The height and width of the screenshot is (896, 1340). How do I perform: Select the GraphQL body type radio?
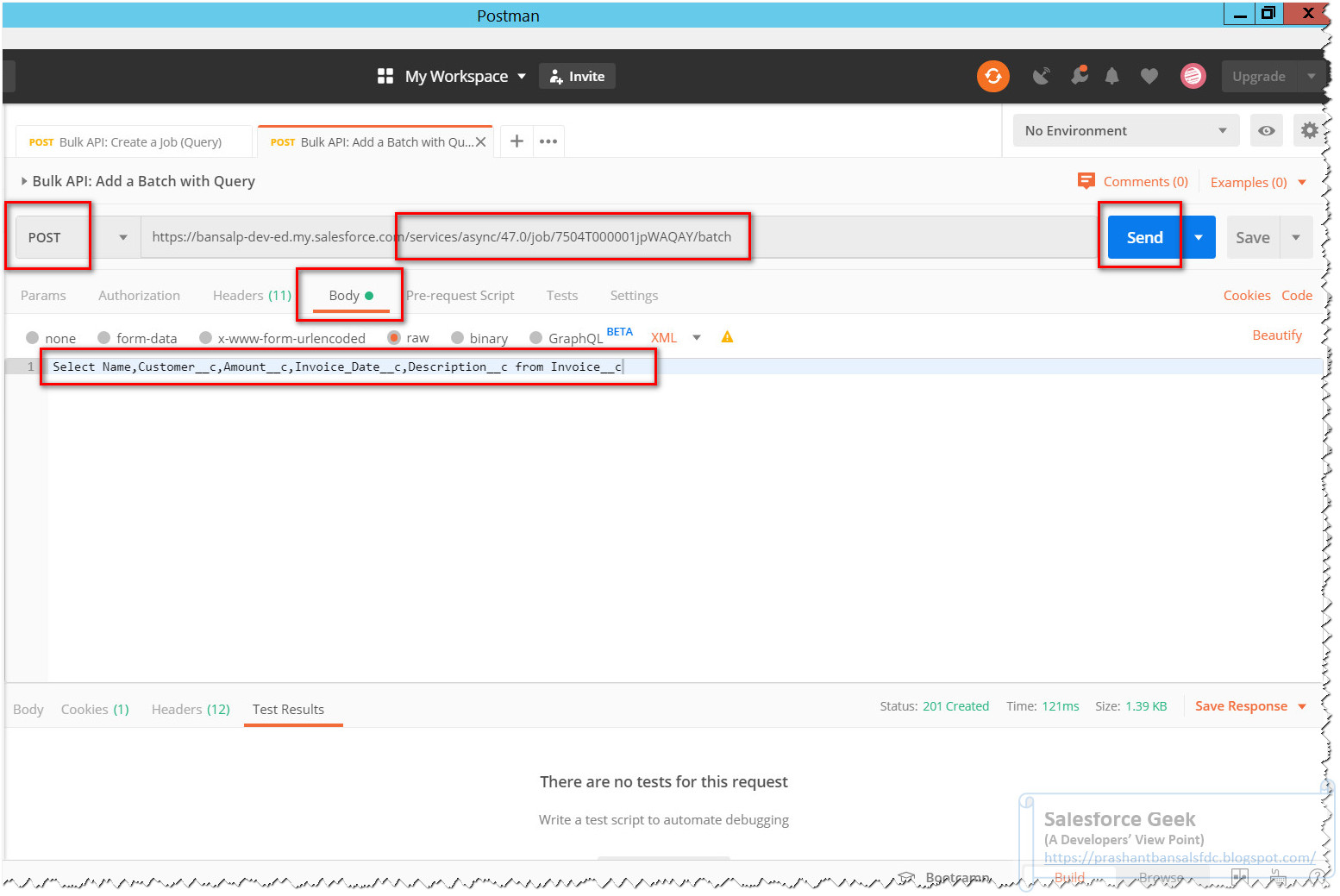(x=535, y=337)
